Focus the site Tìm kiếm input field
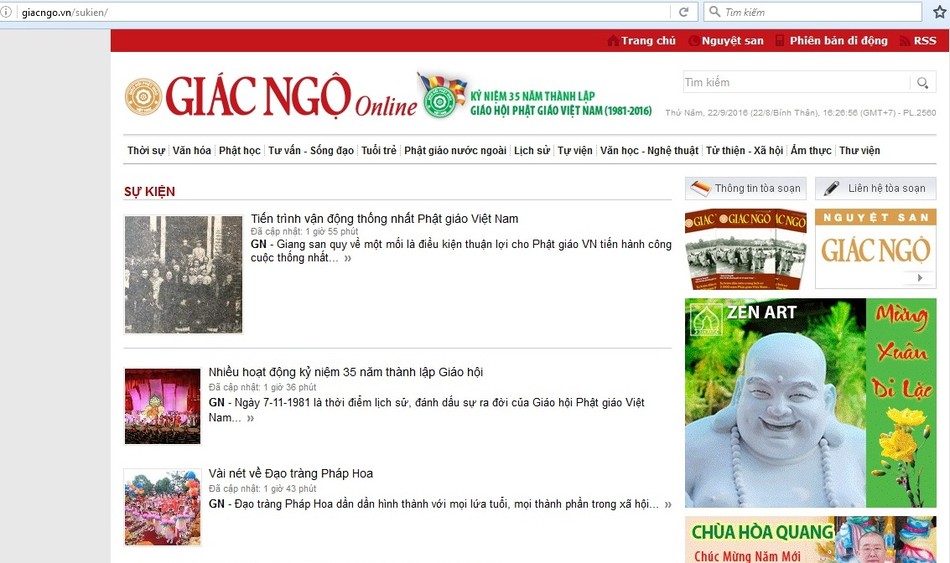Screen dimensions: 950x563 (797, 82)
